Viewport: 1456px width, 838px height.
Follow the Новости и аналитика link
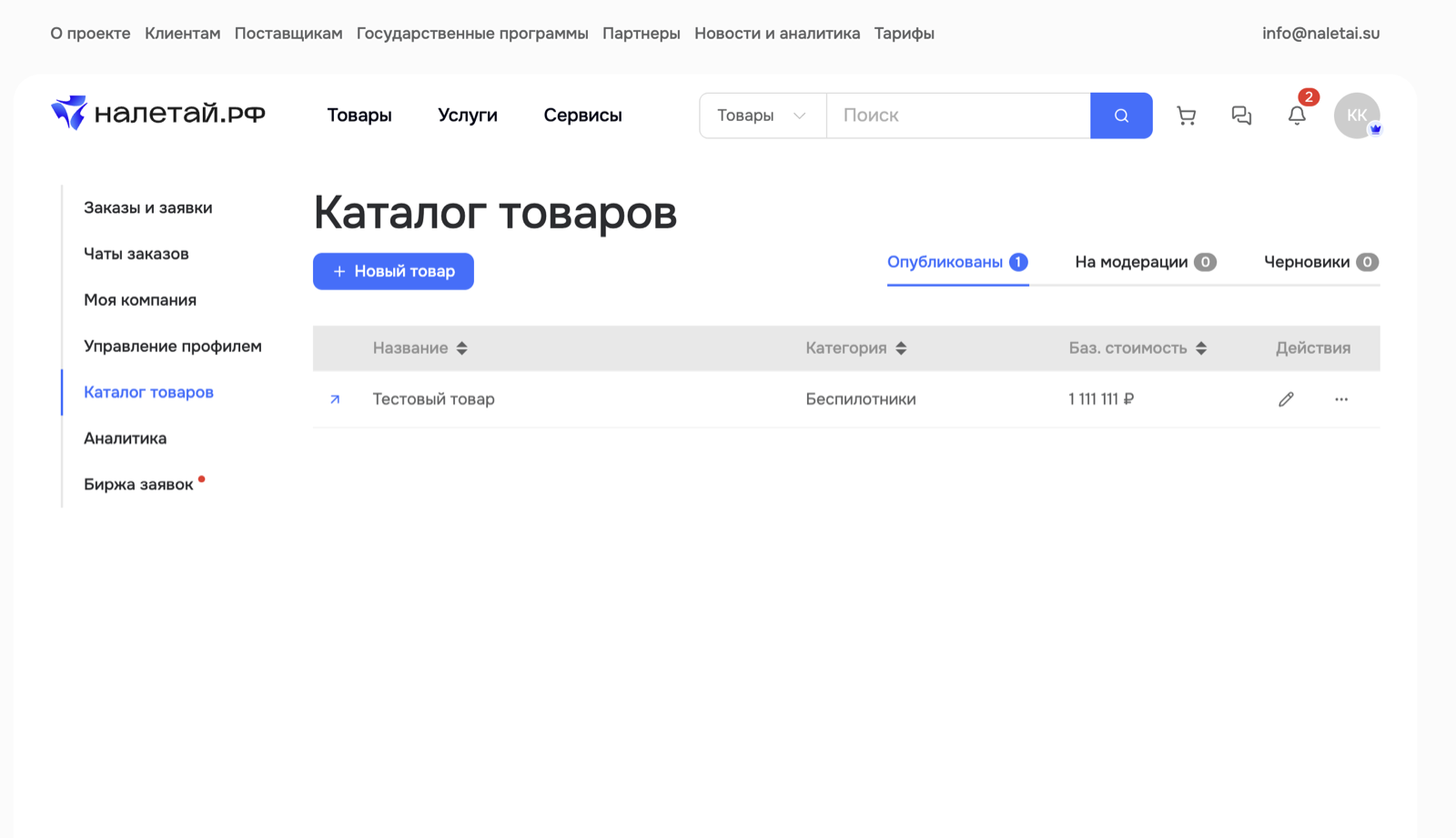(777, 34)
